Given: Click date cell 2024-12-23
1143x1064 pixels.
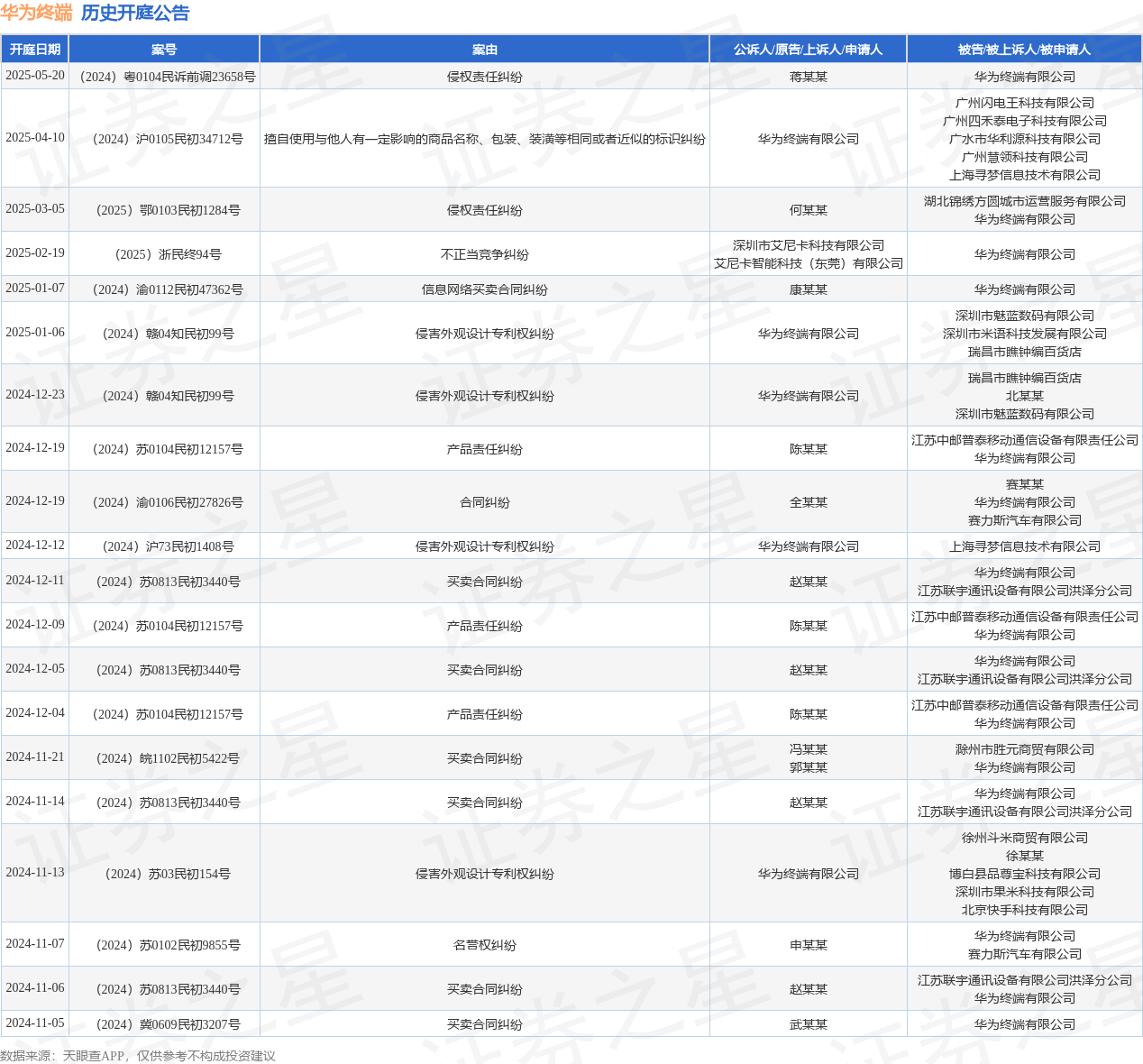Looking at the screenshot, I should pos(35,395).
